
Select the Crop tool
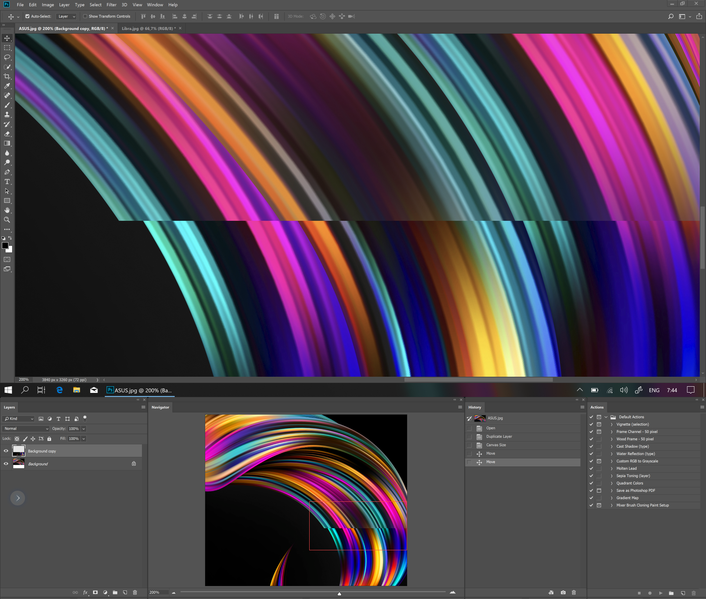[x=8, y=76]
